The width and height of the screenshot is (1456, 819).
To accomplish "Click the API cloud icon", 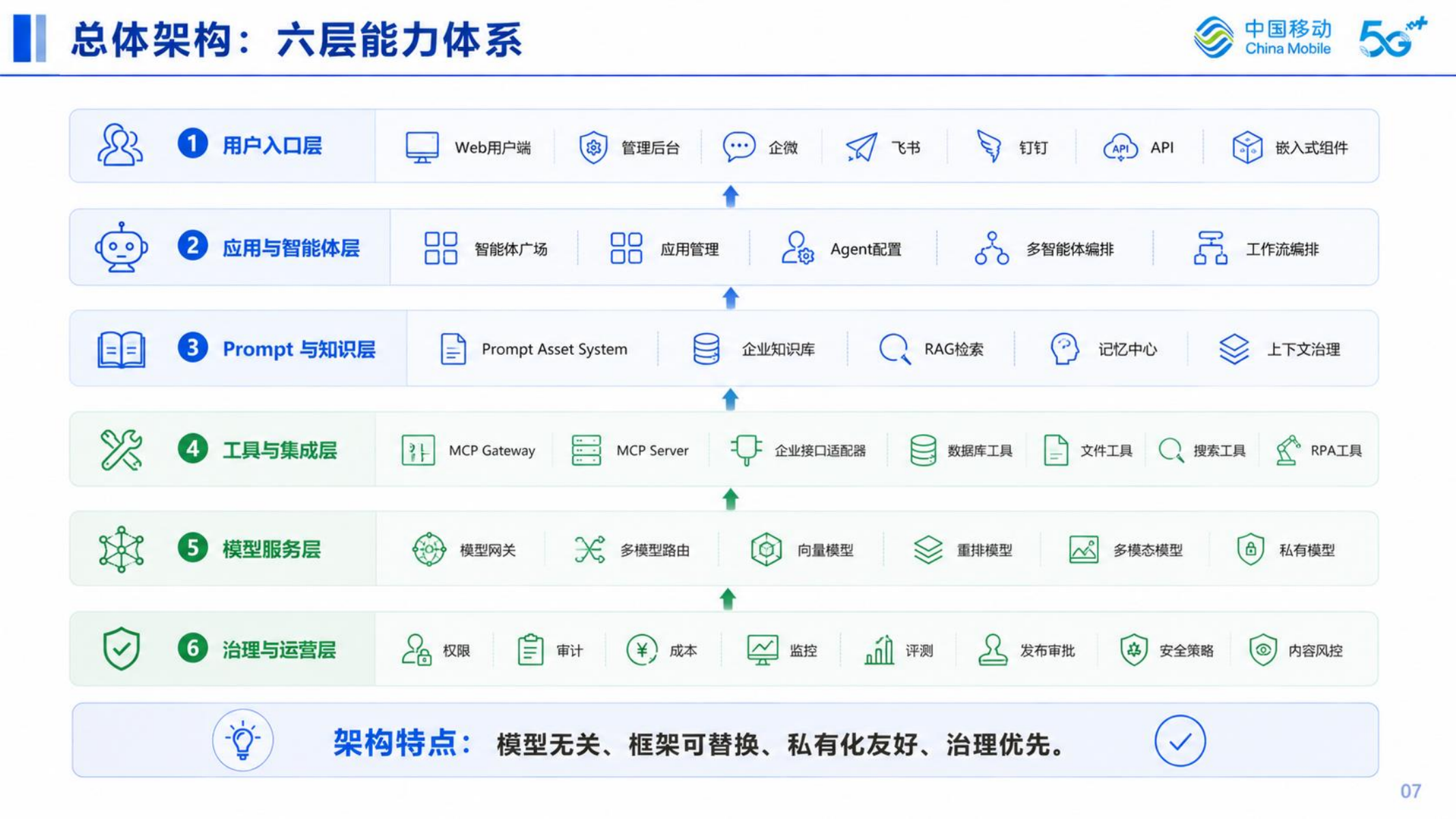I will click(x=1120, y=147).
